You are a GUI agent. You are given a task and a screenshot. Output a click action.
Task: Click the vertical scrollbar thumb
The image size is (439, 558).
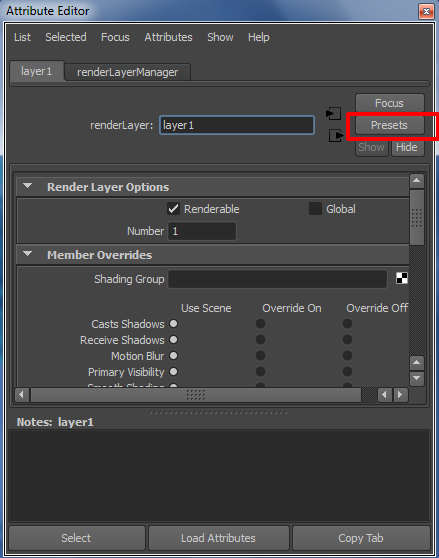(x=417, y=217)
